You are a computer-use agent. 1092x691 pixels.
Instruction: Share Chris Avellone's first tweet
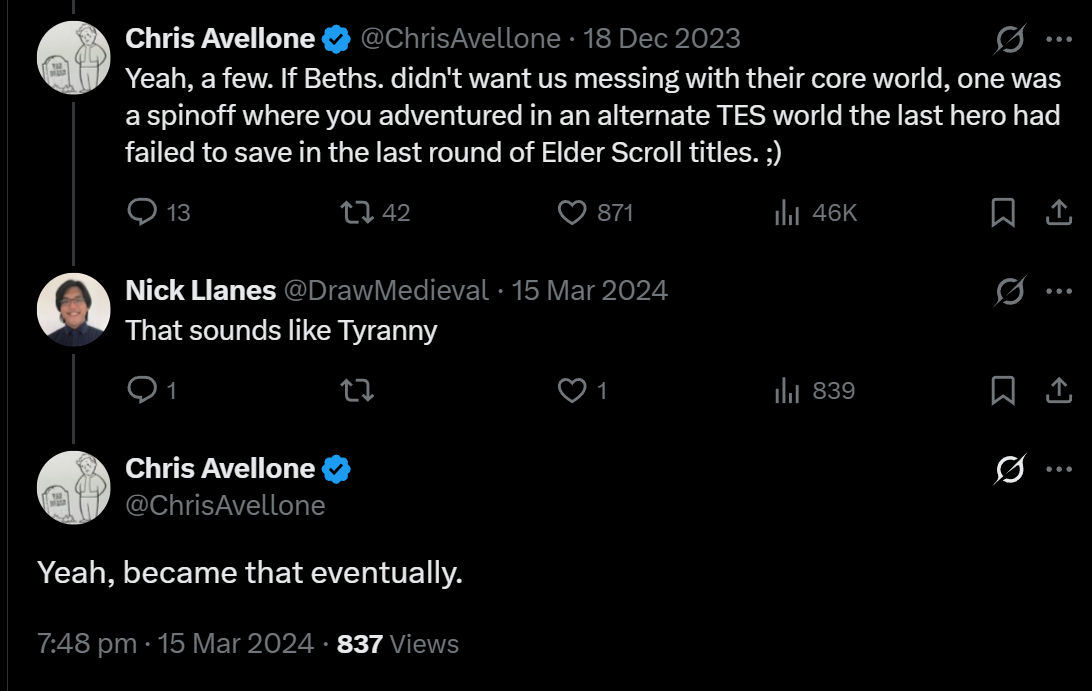click(x=1059, y=212)
